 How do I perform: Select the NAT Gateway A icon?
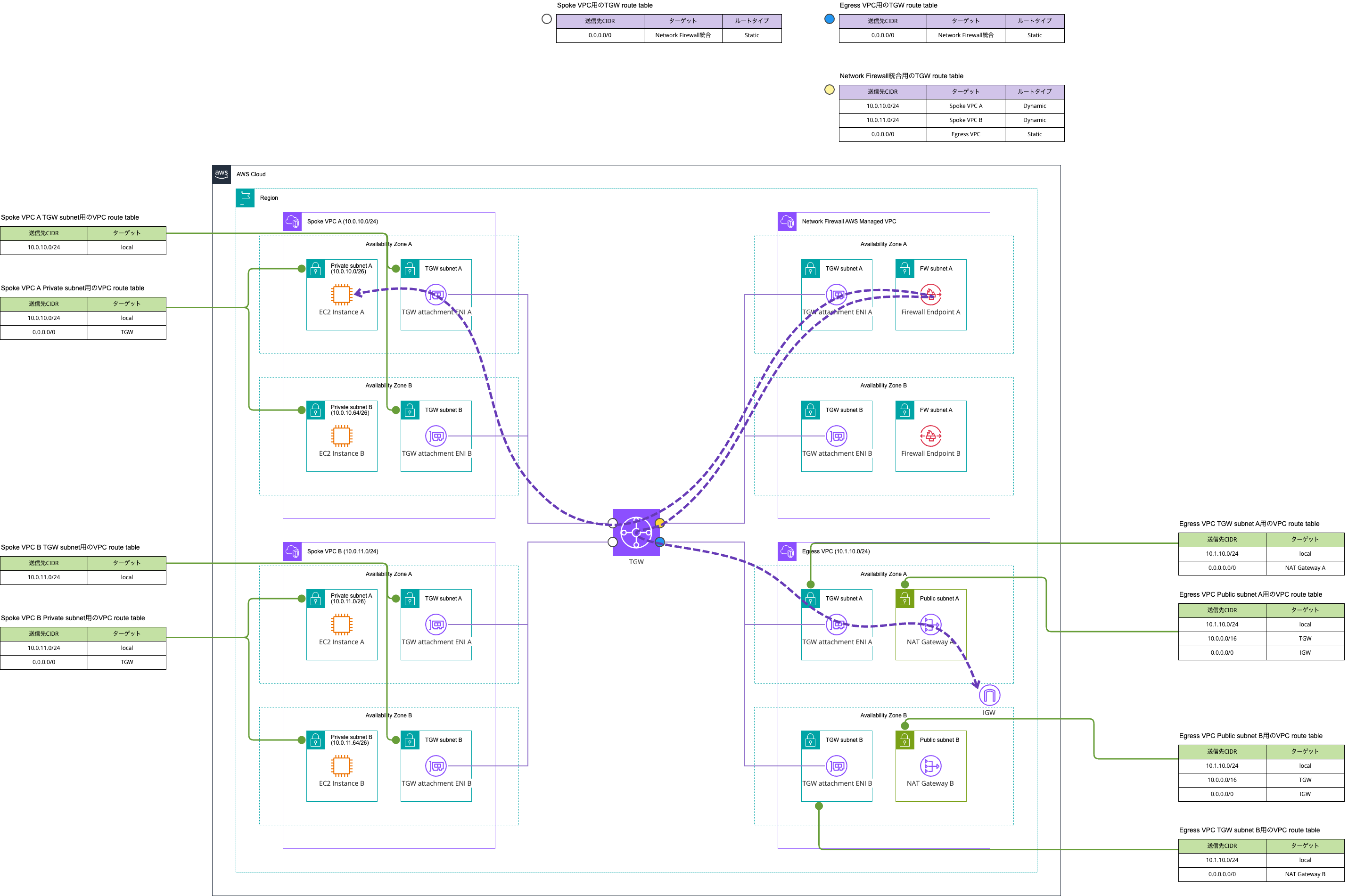[930, 625]
